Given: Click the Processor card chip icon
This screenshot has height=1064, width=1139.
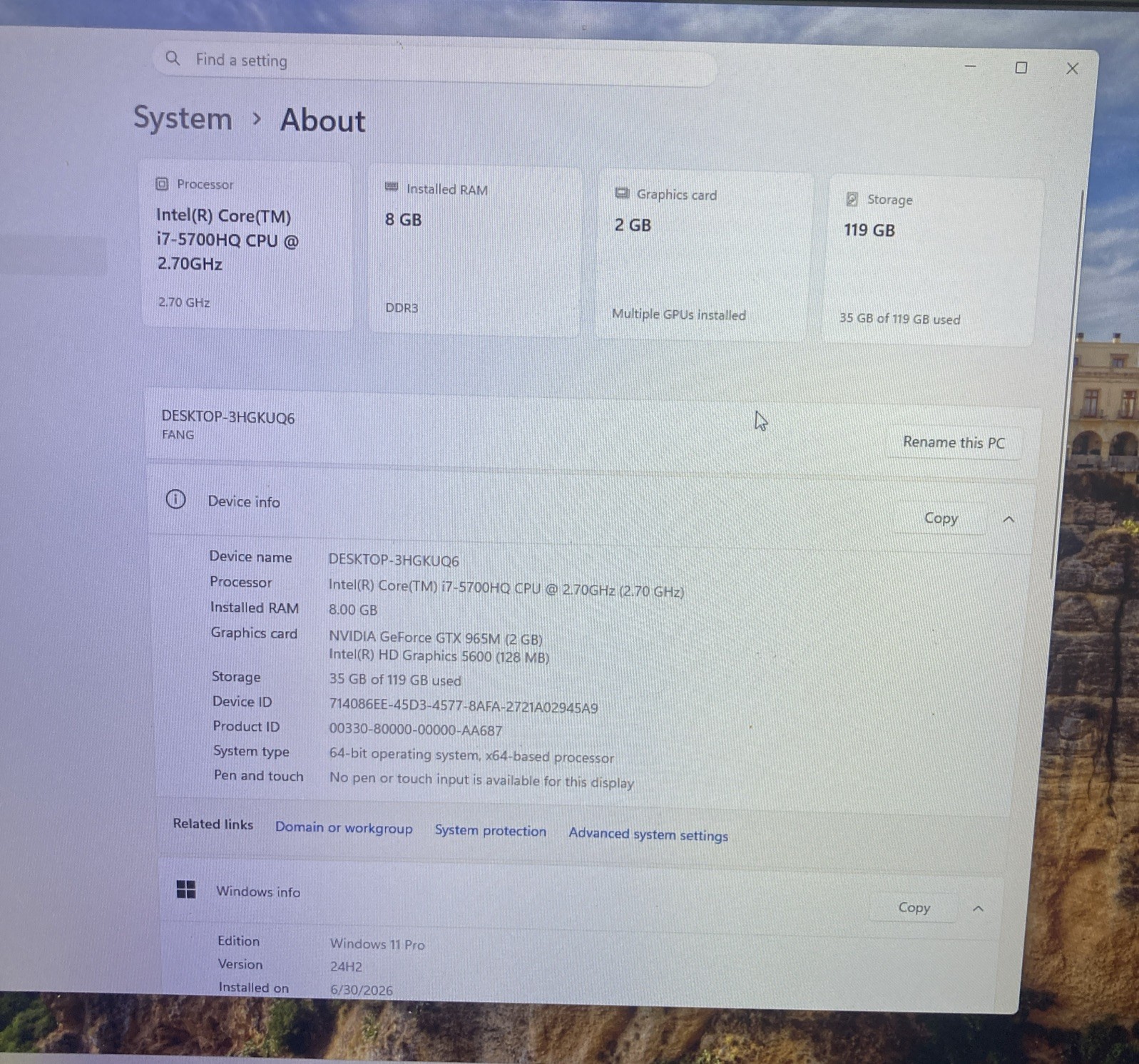Looking at the screenshot, I should click(x=162, y=184).
